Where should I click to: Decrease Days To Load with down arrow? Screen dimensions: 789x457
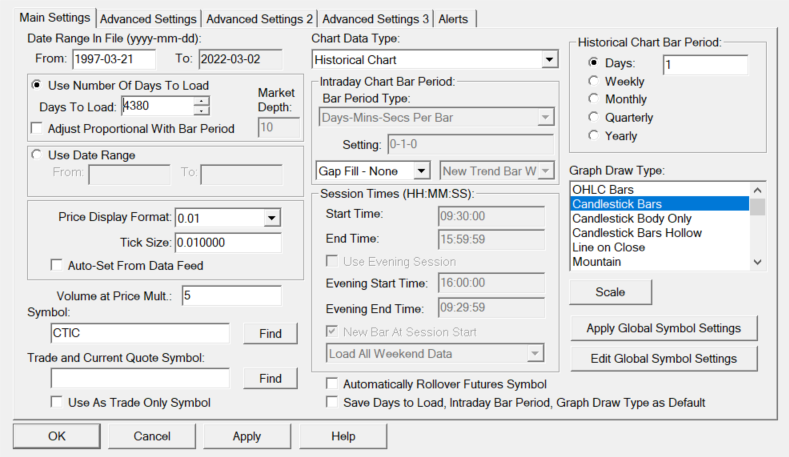pos(201,111)
